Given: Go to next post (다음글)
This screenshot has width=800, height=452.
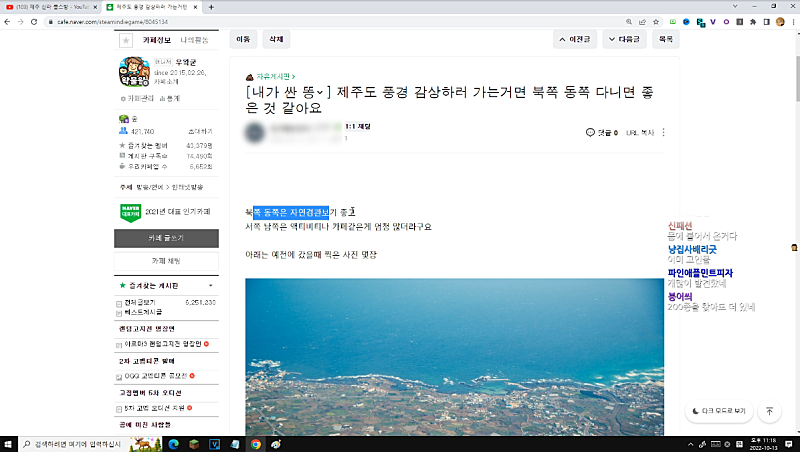Looking at the screenshot, I should pos(622,40).
